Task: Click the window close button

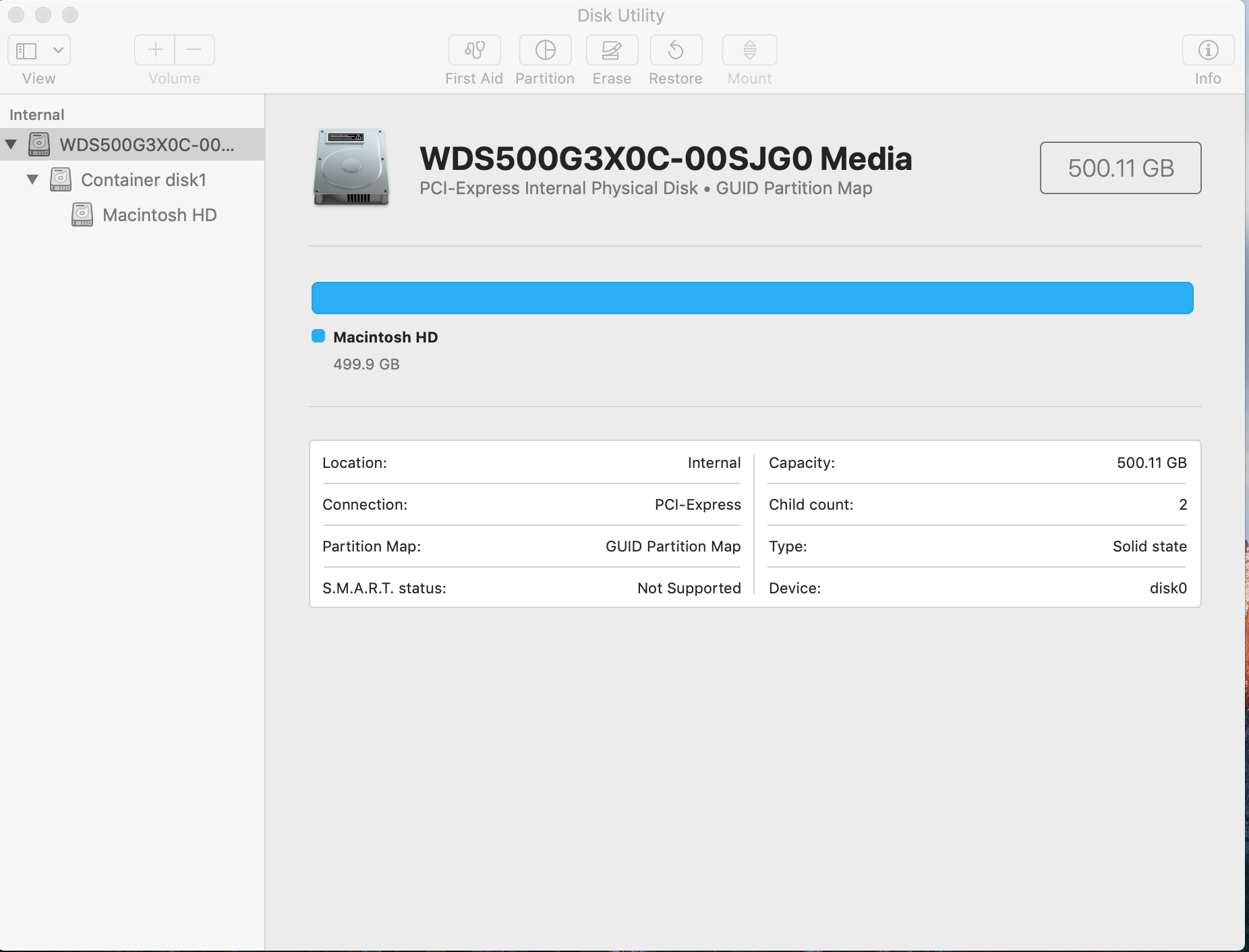Action: pyautogui.click(x=16, y=15)
